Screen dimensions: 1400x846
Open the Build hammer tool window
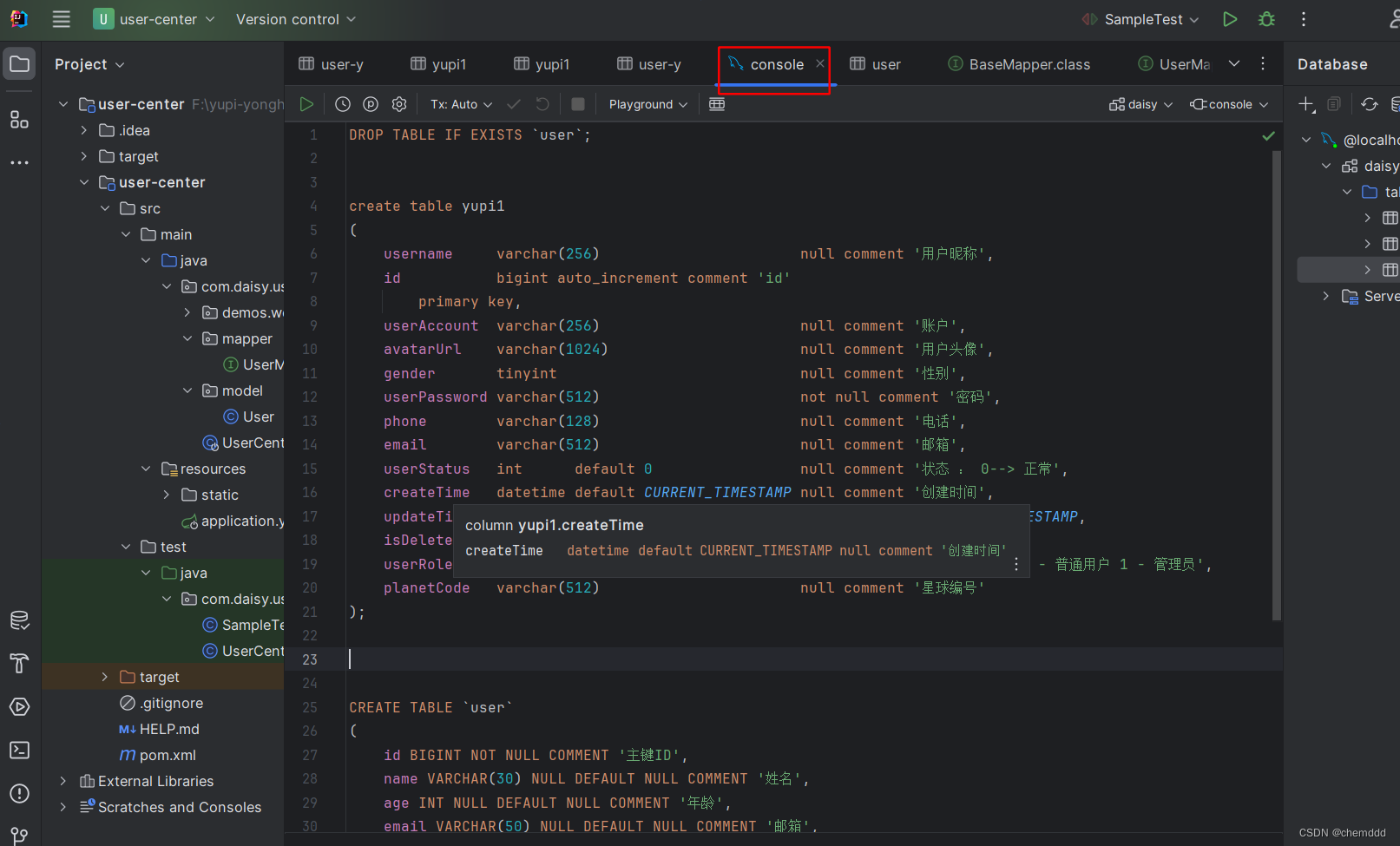[x=19, y=664]
